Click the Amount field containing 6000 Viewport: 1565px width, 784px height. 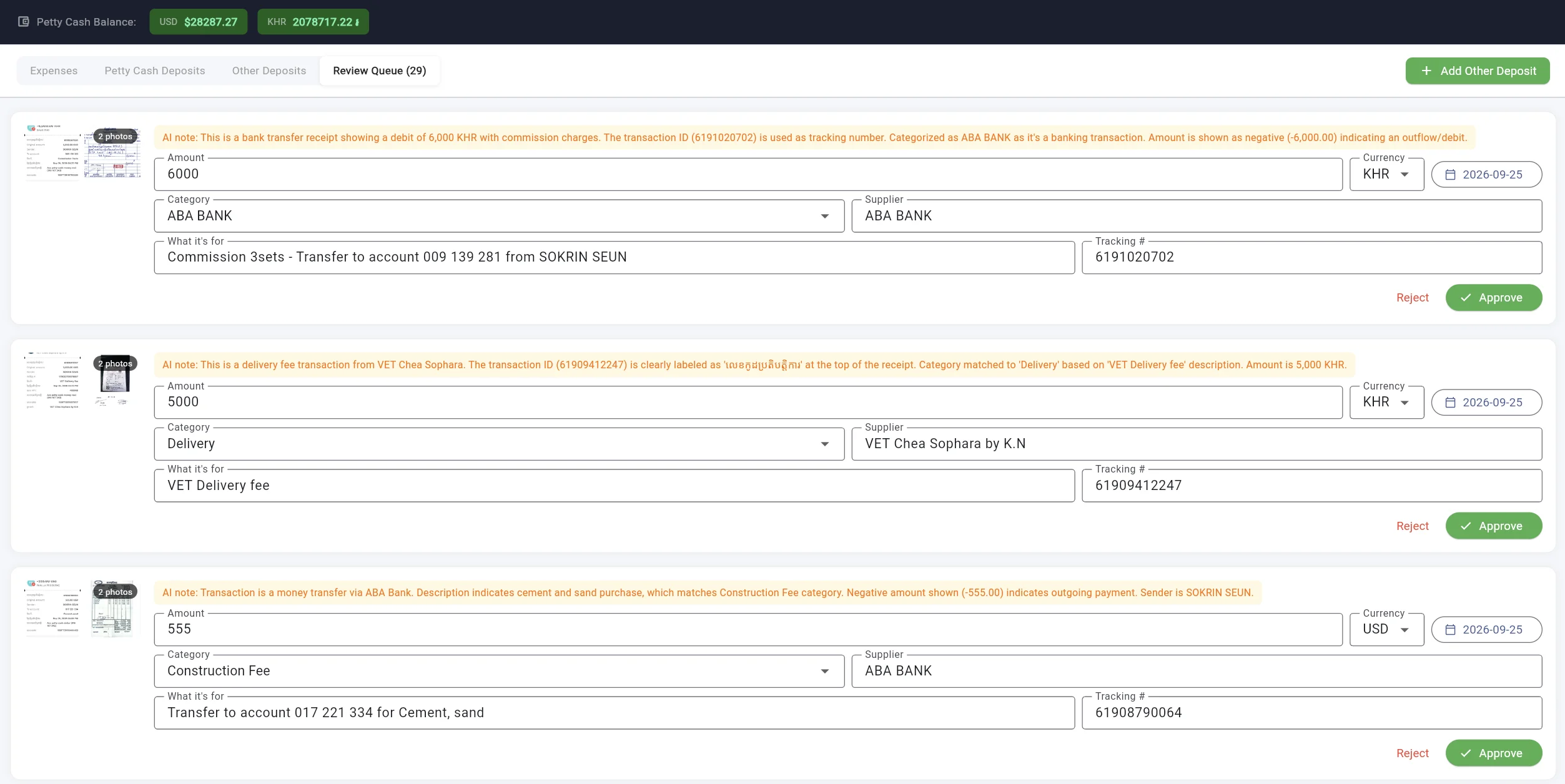(x=748, y=174)
